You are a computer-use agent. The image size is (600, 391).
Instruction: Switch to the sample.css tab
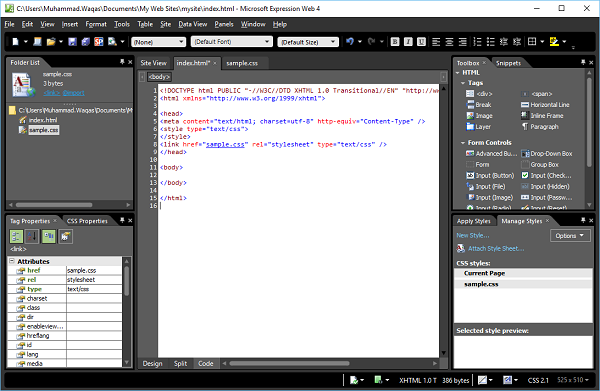(242, 63)
